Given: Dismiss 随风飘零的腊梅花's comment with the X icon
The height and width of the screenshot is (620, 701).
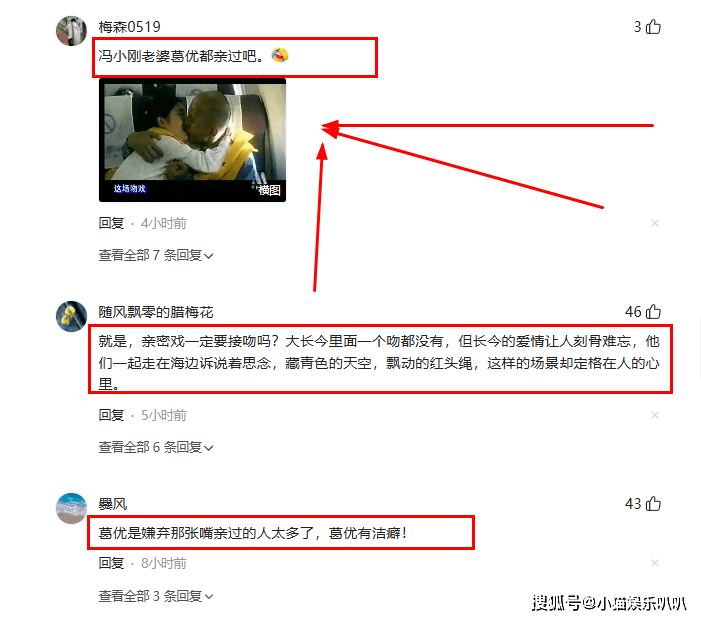Looking at the screenshot, I should click(x=655, y=415).
